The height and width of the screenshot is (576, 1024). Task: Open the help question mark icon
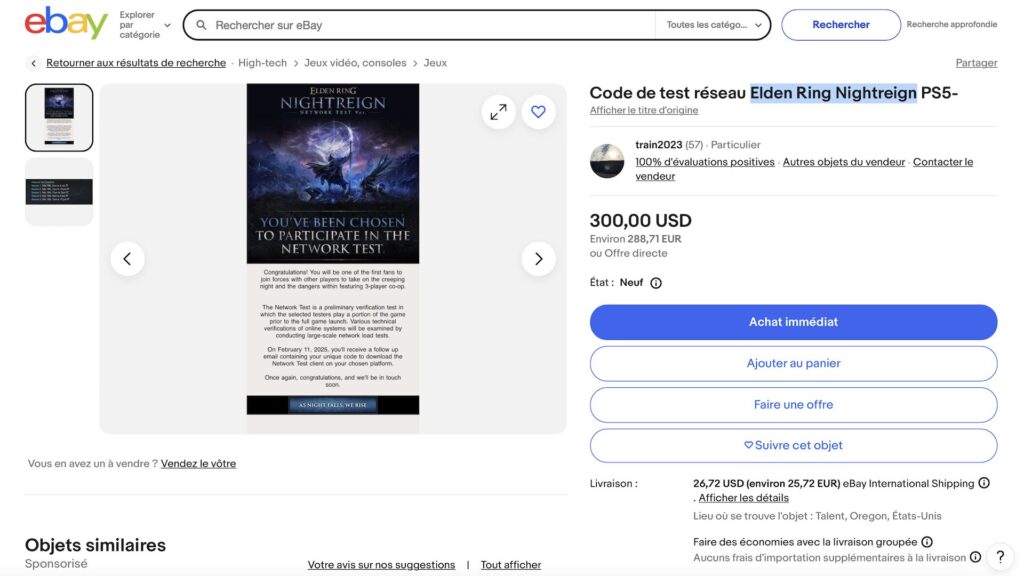point(1000,557)
